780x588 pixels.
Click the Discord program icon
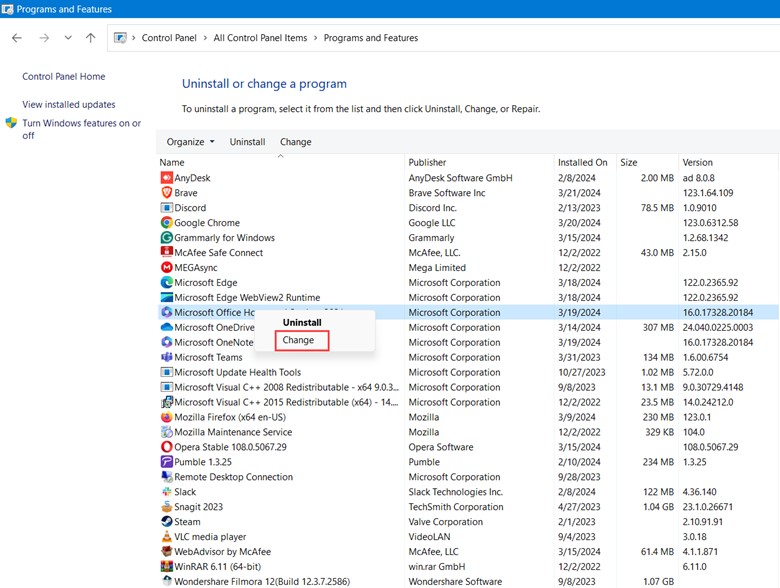coord(167,207)
